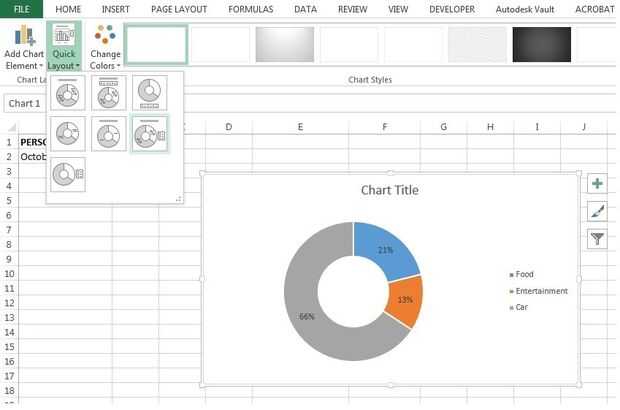Select the gray gradient chart style thumbnail
620x410 pixels.
pyautogui.click(x=285, y=44)
